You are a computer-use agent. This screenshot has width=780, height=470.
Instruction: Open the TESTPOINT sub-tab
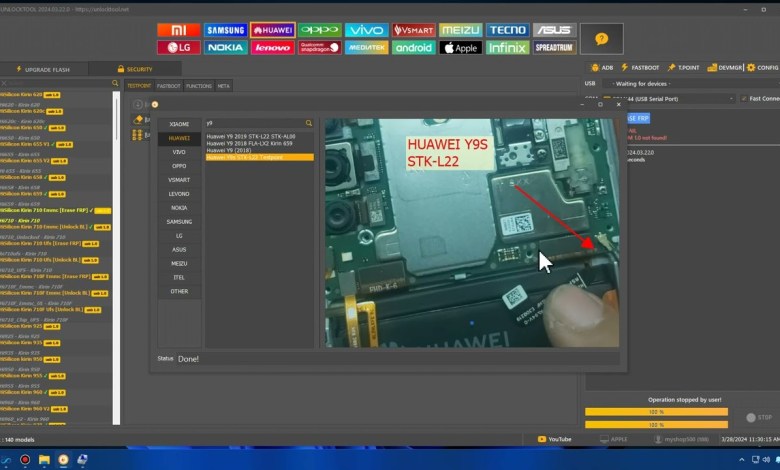pos(139,86)
